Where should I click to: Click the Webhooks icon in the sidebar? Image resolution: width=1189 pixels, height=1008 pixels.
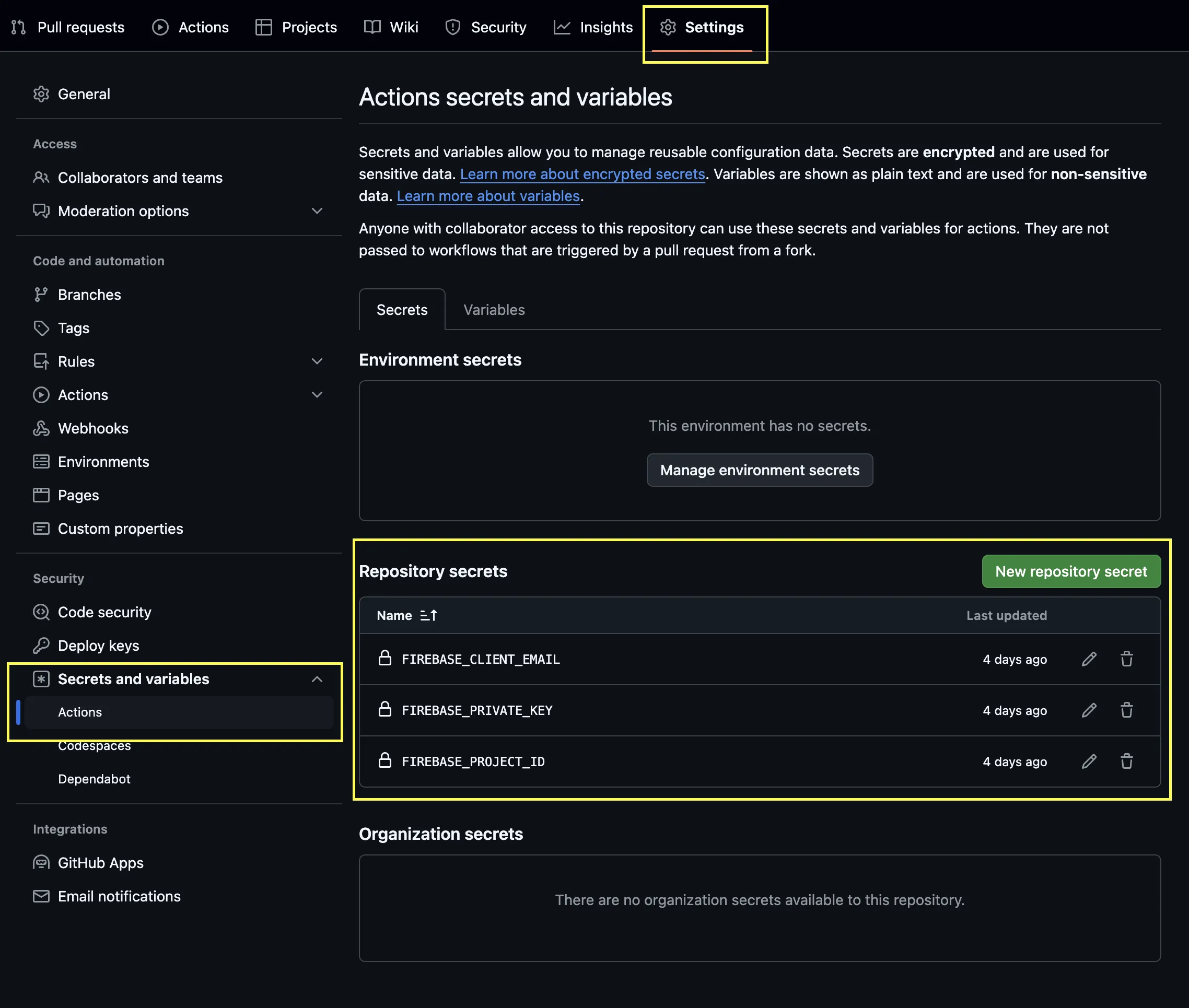point(41,429)
